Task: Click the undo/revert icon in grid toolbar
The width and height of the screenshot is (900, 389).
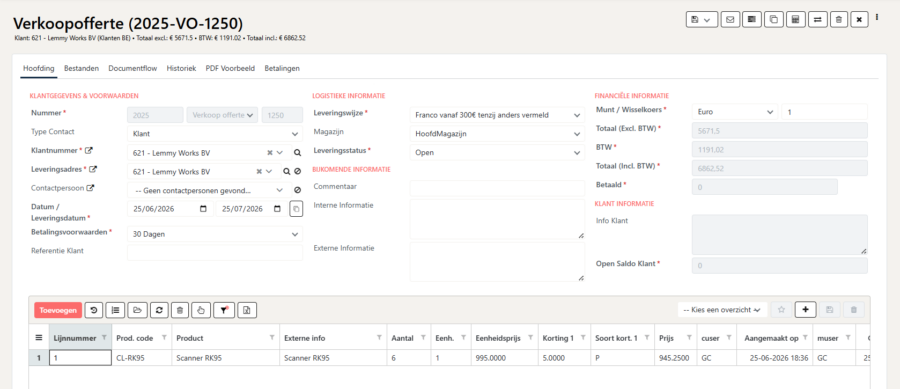Action: (x=94, y=310)
